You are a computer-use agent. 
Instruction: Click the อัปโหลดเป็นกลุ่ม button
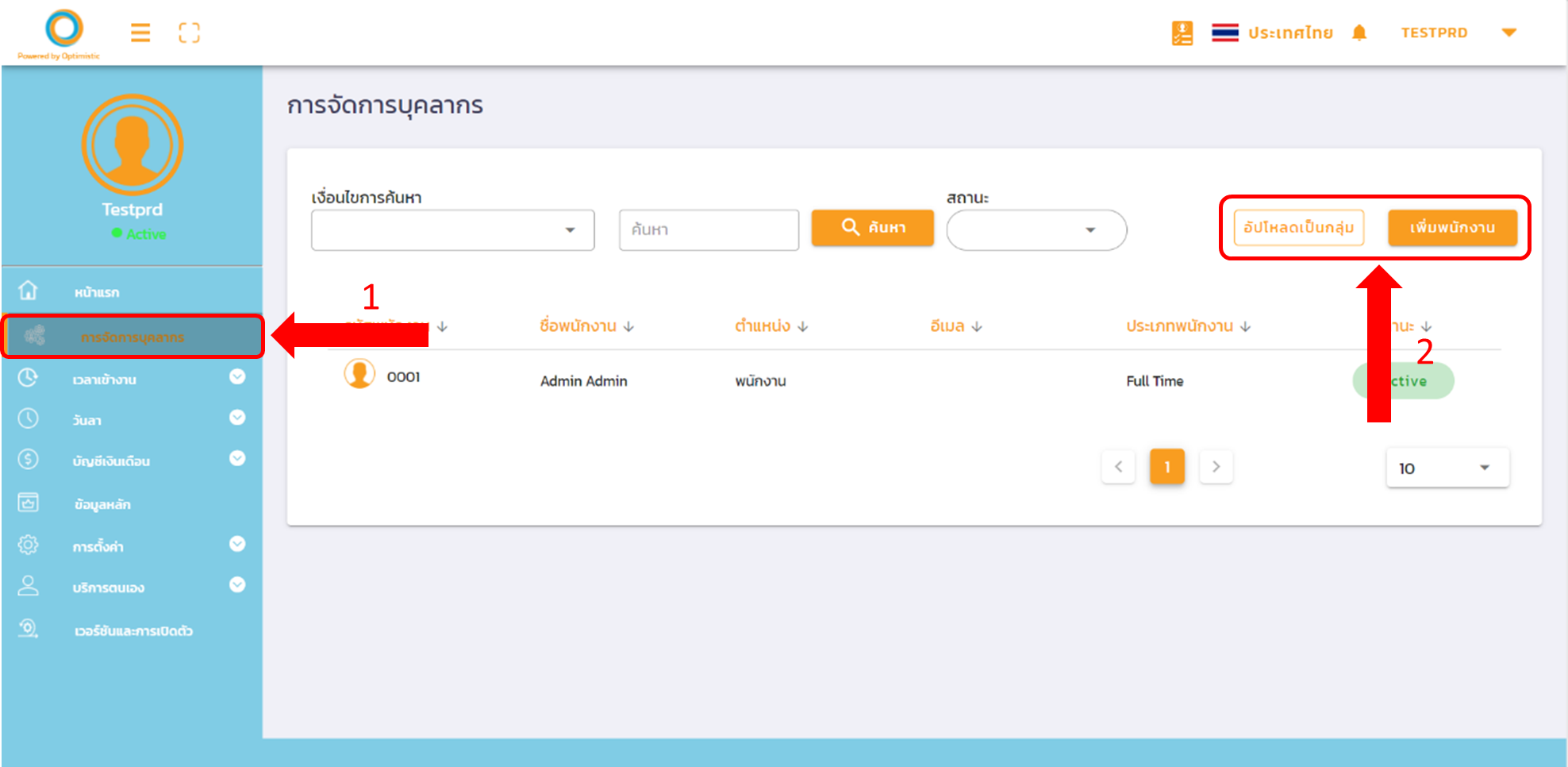[1298, 228]
